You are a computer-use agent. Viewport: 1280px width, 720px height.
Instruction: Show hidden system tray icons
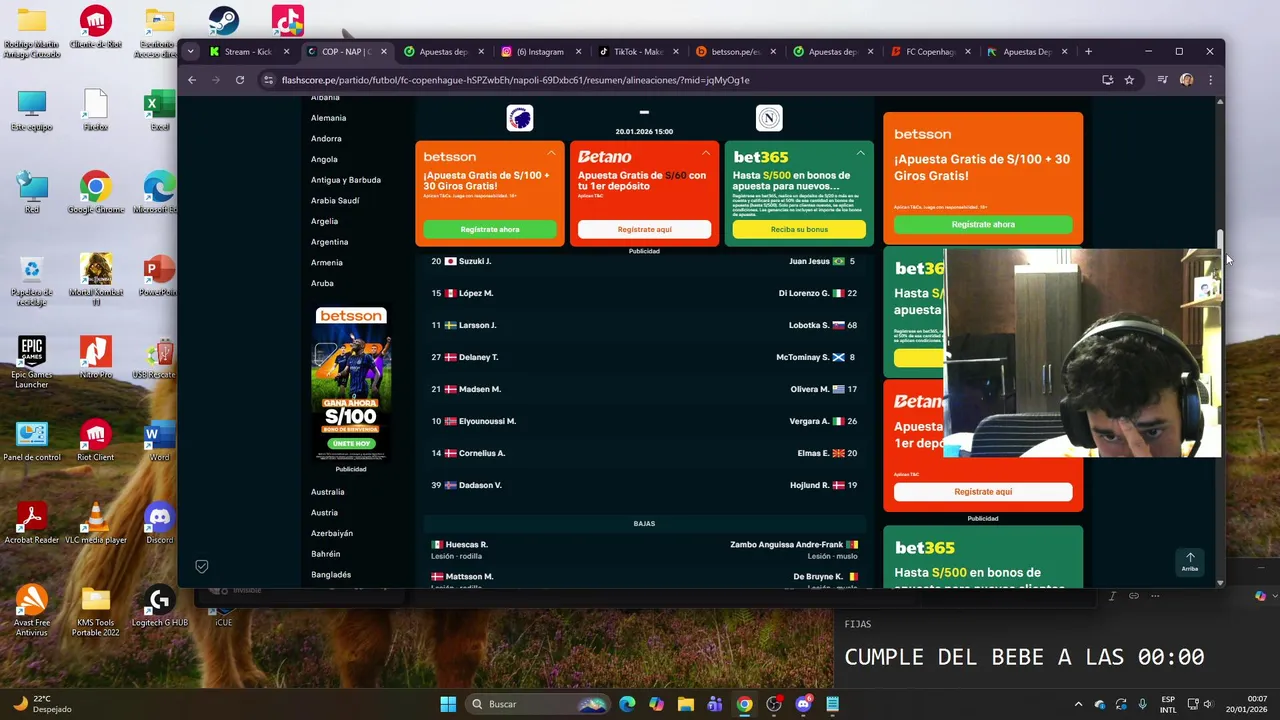(x=1078, y=704)
